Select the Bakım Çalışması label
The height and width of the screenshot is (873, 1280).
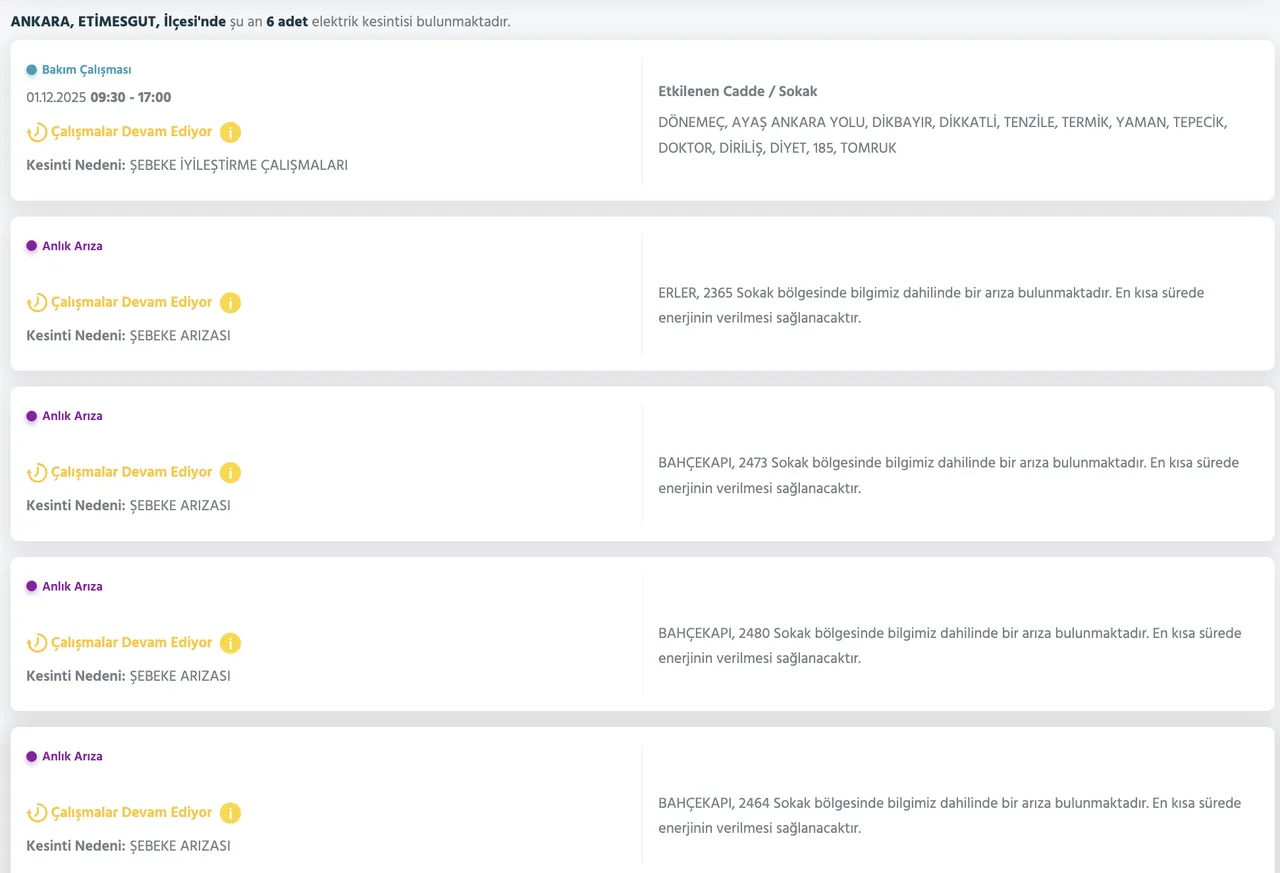[86, 70]
